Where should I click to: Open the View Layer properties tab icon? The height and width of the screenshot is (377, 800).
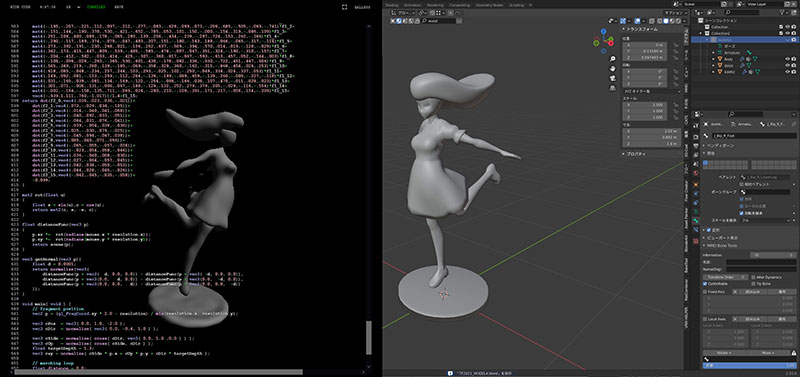(696, 155)
